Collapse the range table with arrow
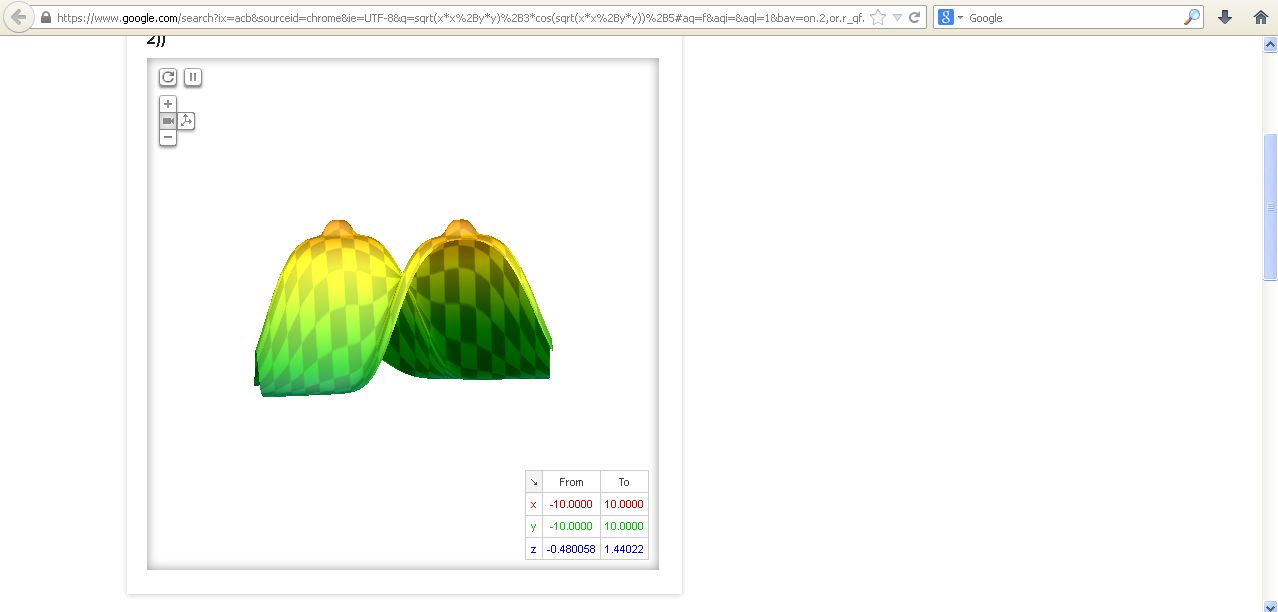This screenshot has width=1278, height=612. point(534,482)
